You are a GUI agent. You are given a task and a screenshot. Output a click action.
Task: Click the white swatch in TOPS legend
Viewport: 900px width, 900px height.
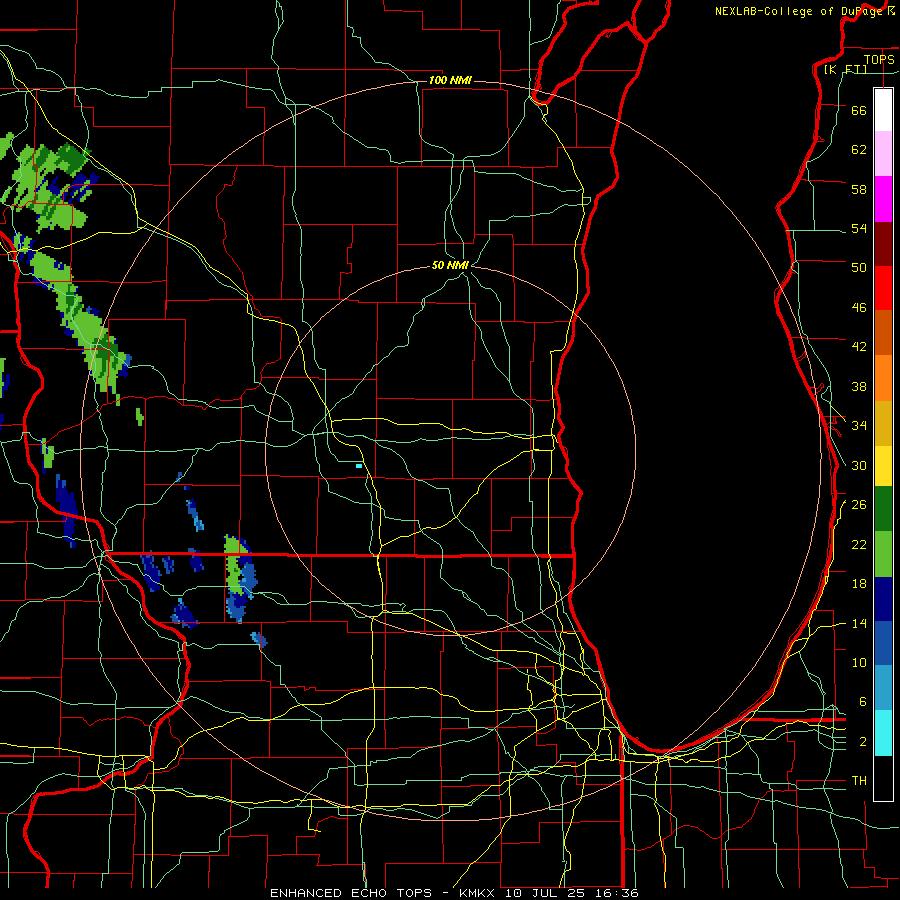click(x=883, y=110)
